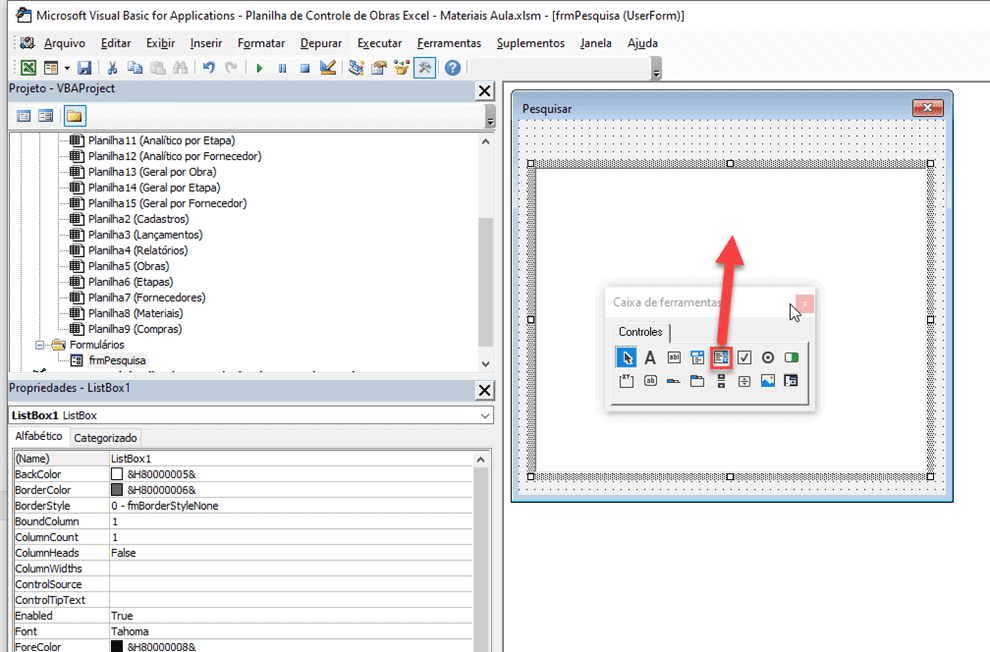The width and height of the screenshot is (990, 652).
Task: Open the standard toolbar options arrow
Action: (656, 68)
